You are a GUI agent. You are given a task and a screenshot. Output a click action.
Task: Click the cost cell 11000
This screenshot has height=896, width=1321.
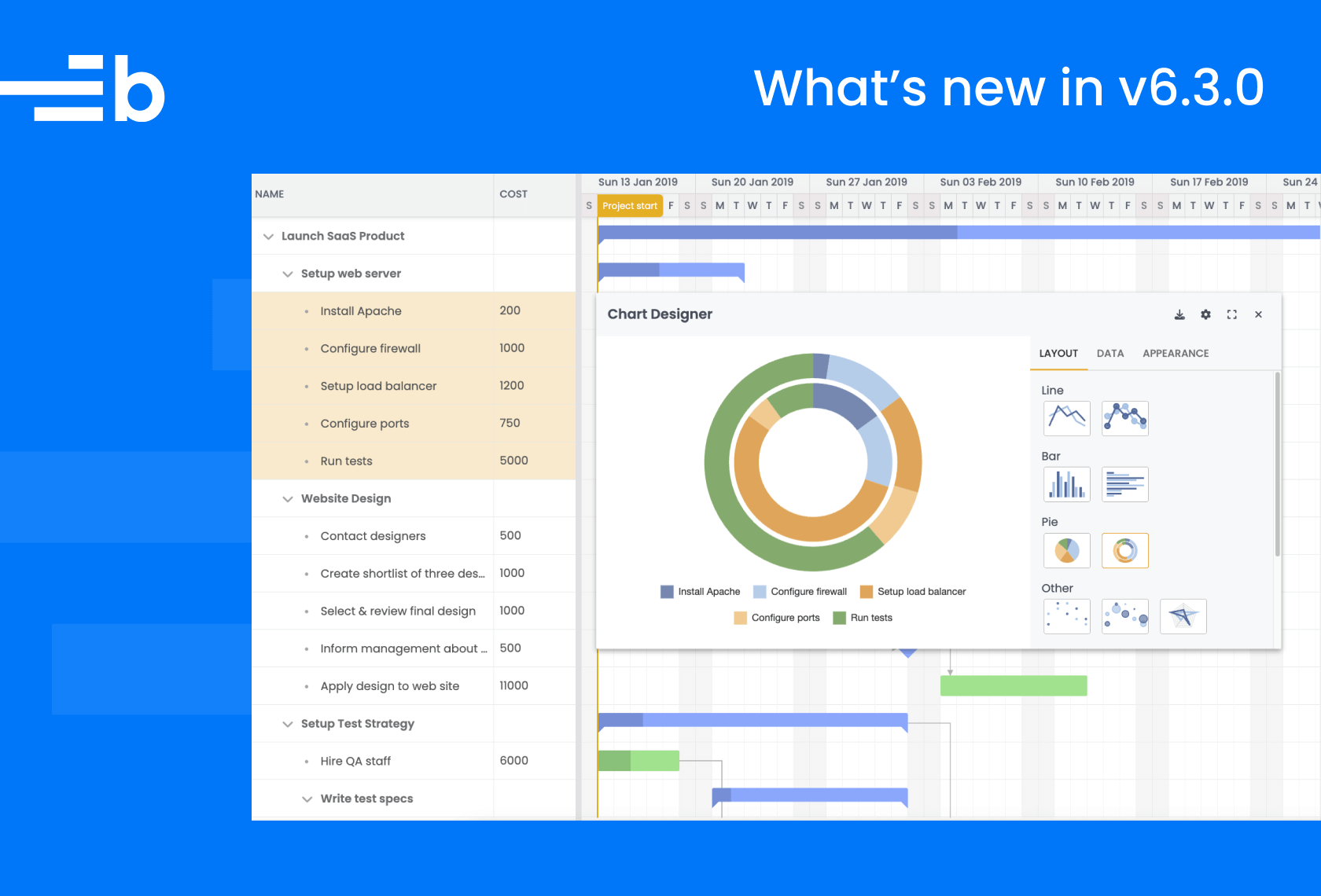coord(535,686)
